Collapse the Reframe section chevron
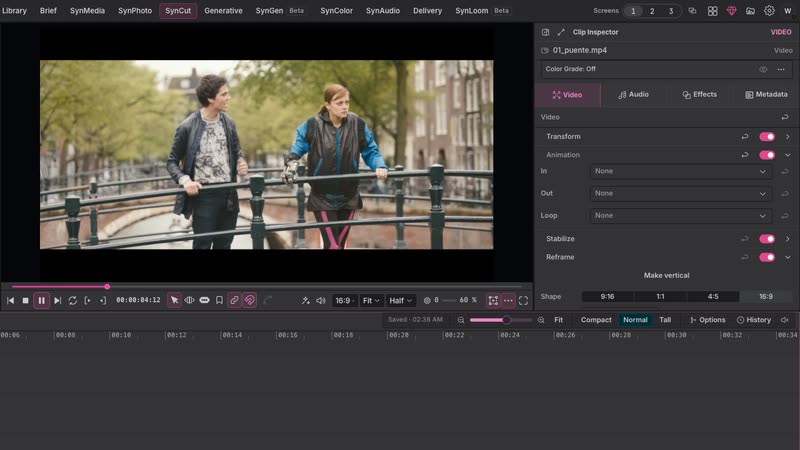Image resolution: width=800 pixels, height=450 pixels. [x=787, y=257]
